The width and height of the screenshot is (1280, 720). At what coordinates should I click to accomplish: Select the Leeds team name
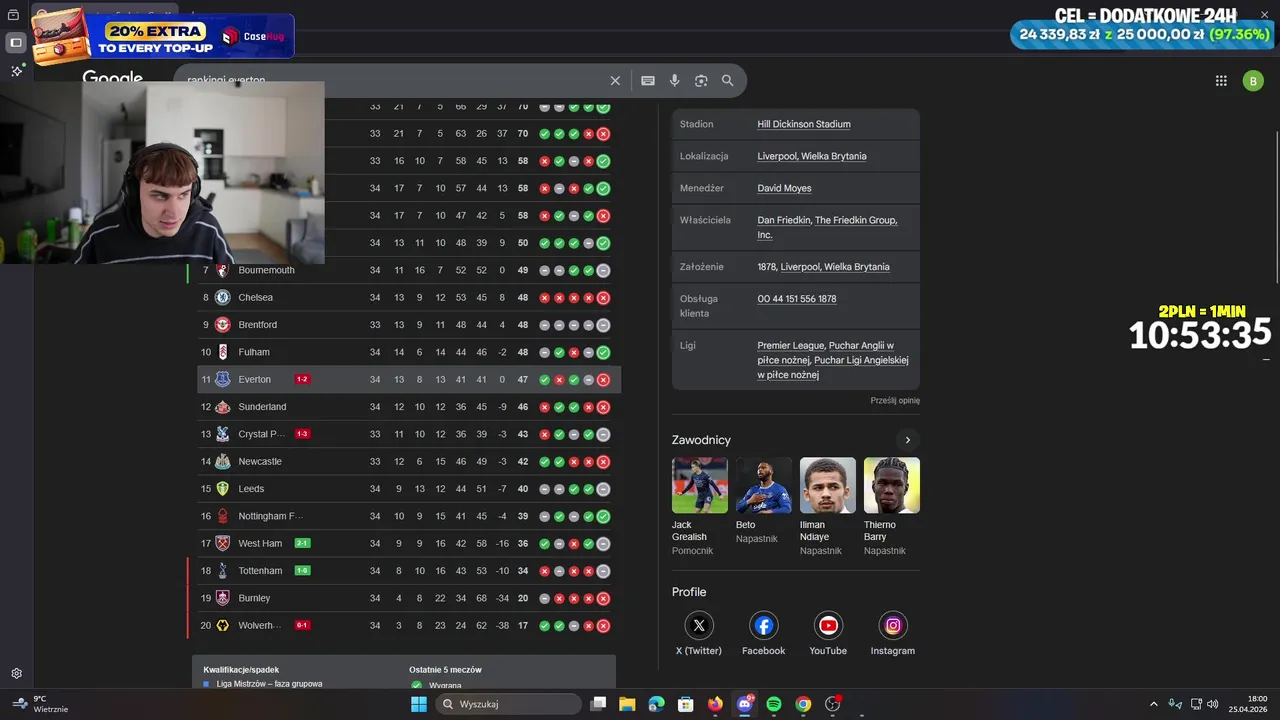253,489
